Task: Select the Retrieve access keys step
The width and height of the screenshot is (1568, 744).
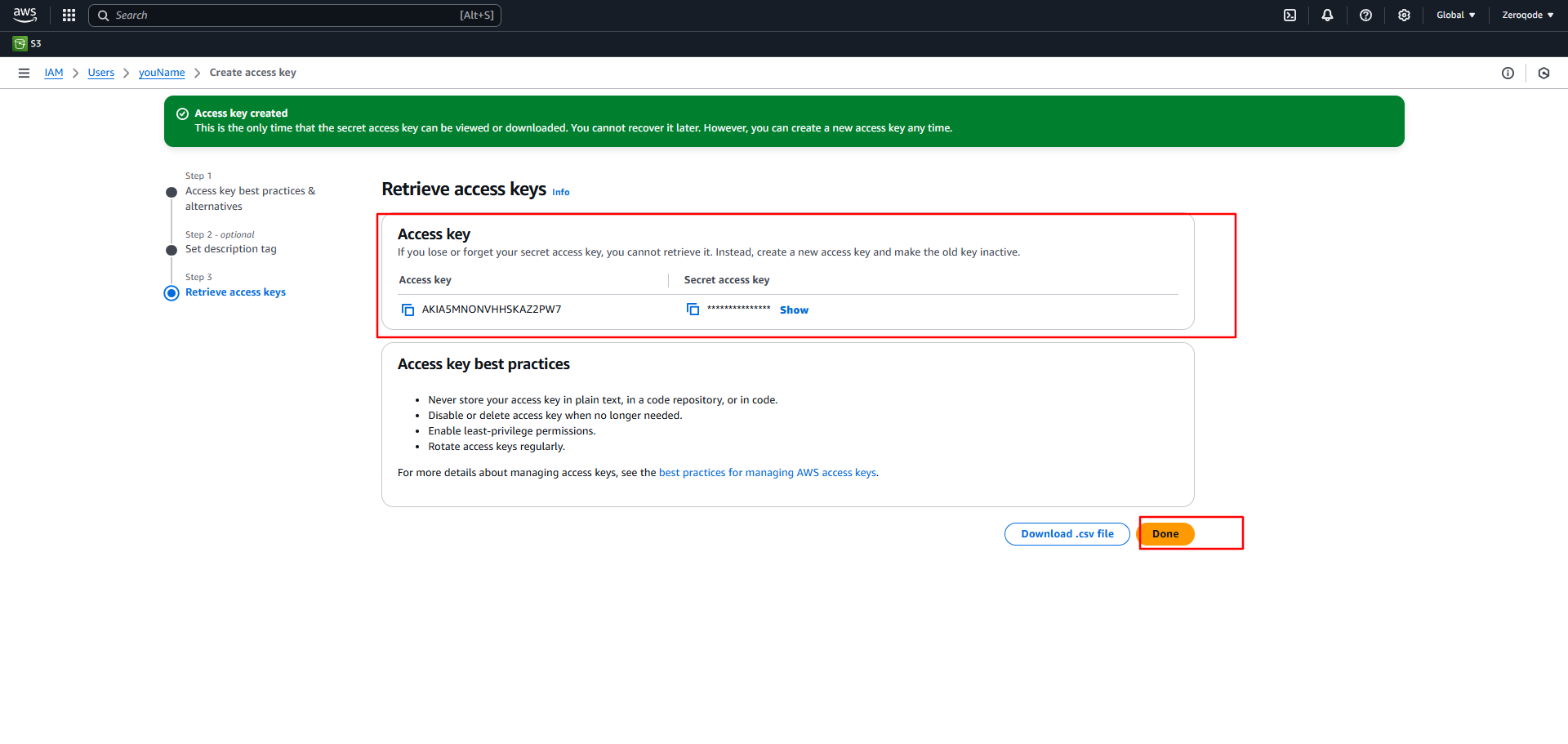Action: pos(235,292)
